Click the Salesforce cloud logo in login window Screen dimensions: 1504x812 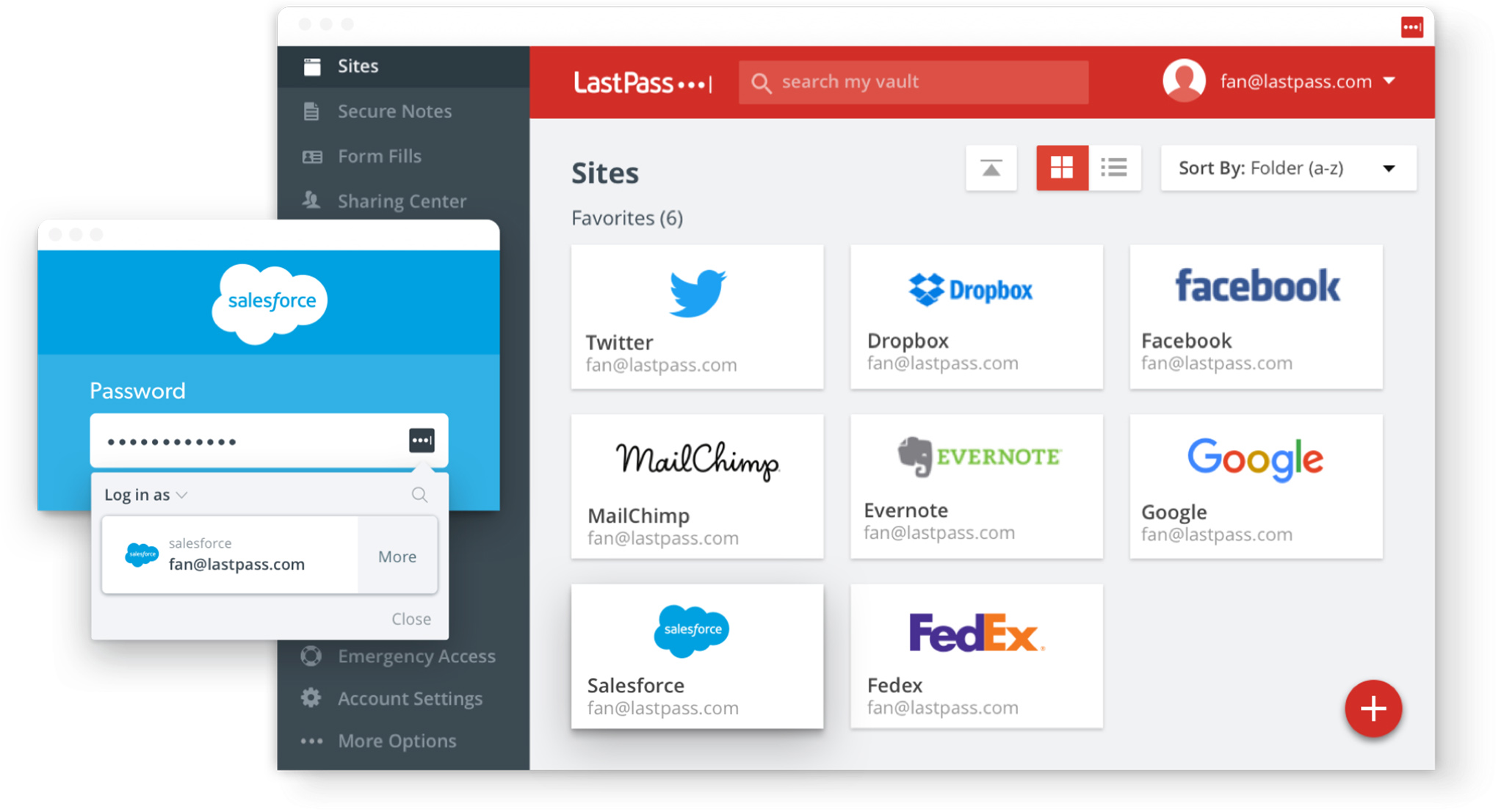pyautogui.click(x=270, y=303)
